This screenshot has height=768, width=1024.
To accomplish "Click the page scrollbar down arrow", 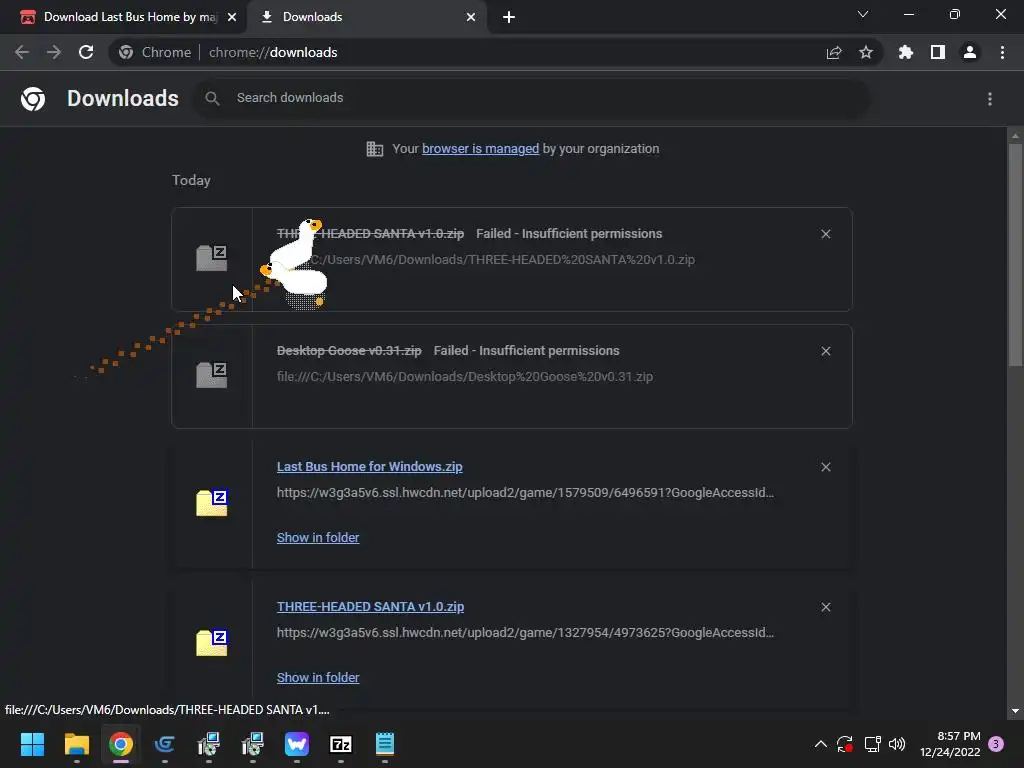I will click(x=1015, y=711).
